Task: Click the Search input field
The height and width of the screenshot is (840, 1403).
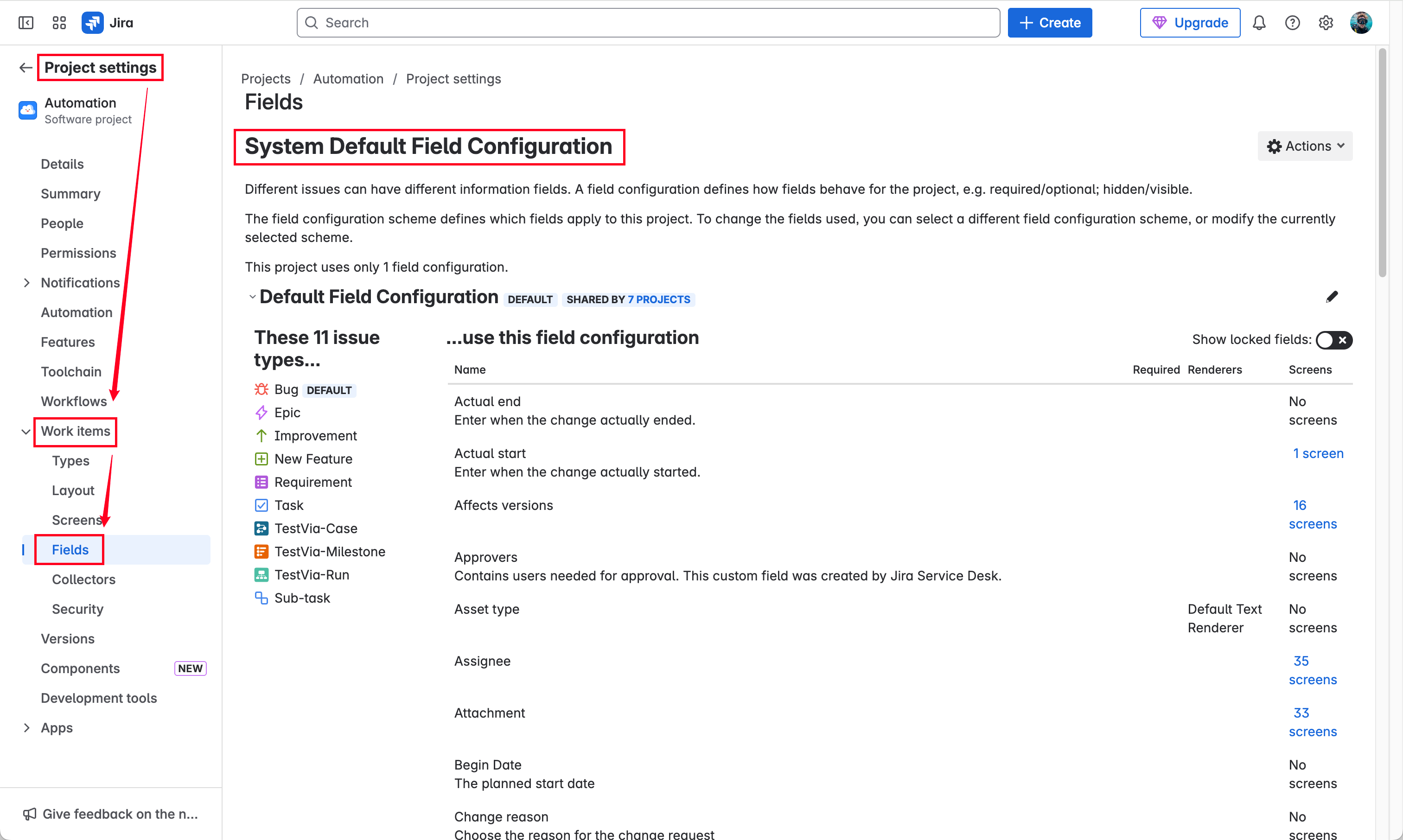Action: pyautogui.click(x=648, y=23)
